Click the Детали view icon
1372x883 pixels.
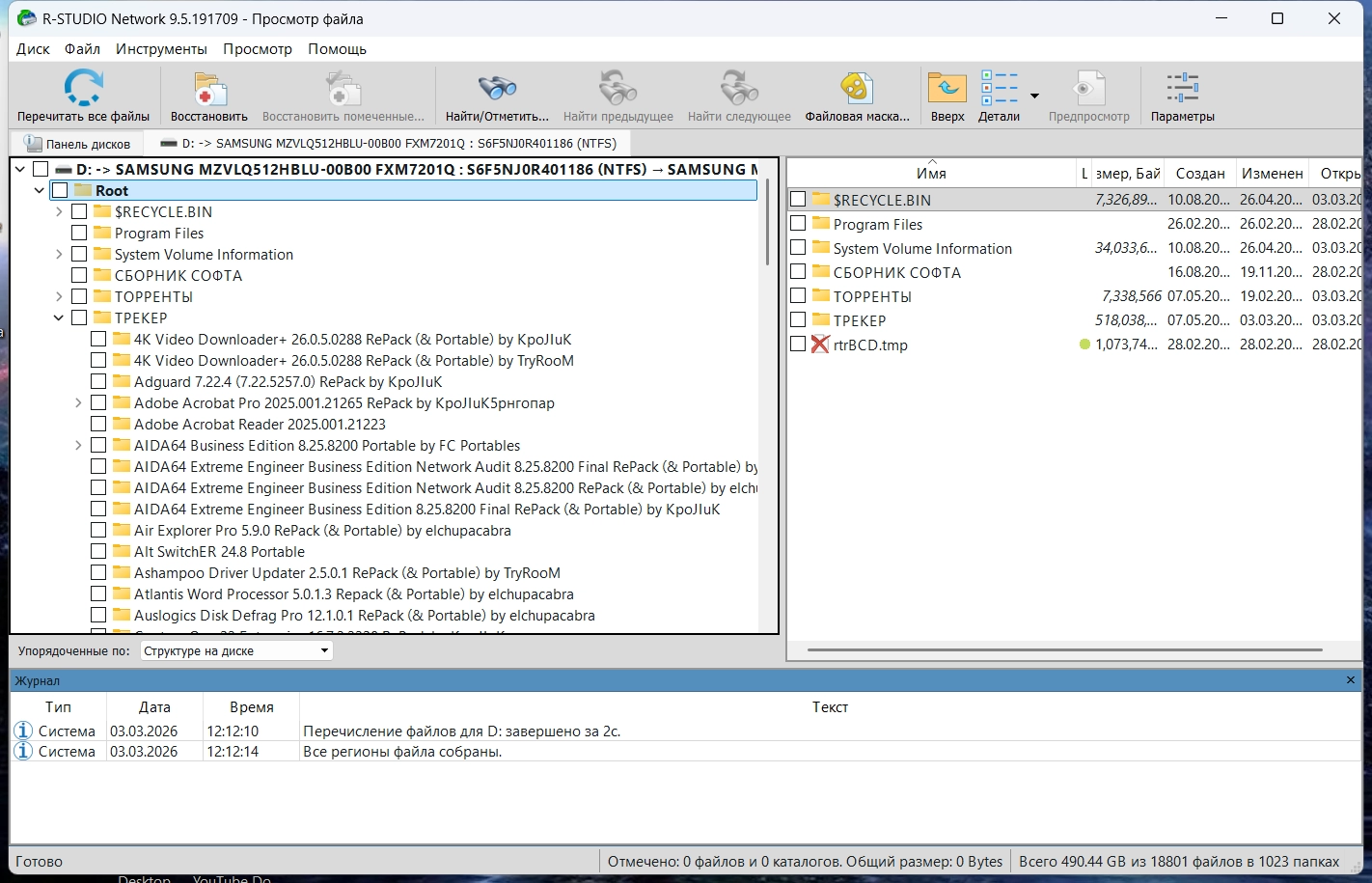click(999, 88)
